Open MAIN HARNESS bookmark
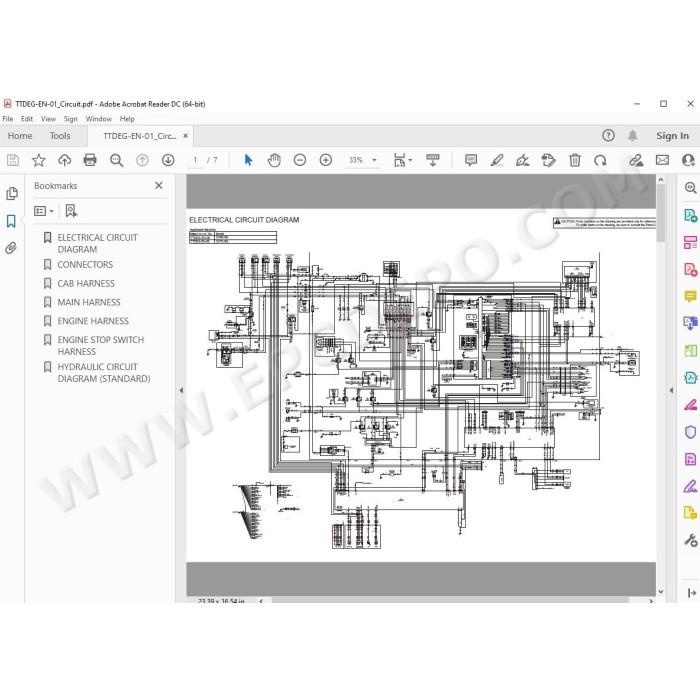The image size is (700, 700). tap(89, 302)
